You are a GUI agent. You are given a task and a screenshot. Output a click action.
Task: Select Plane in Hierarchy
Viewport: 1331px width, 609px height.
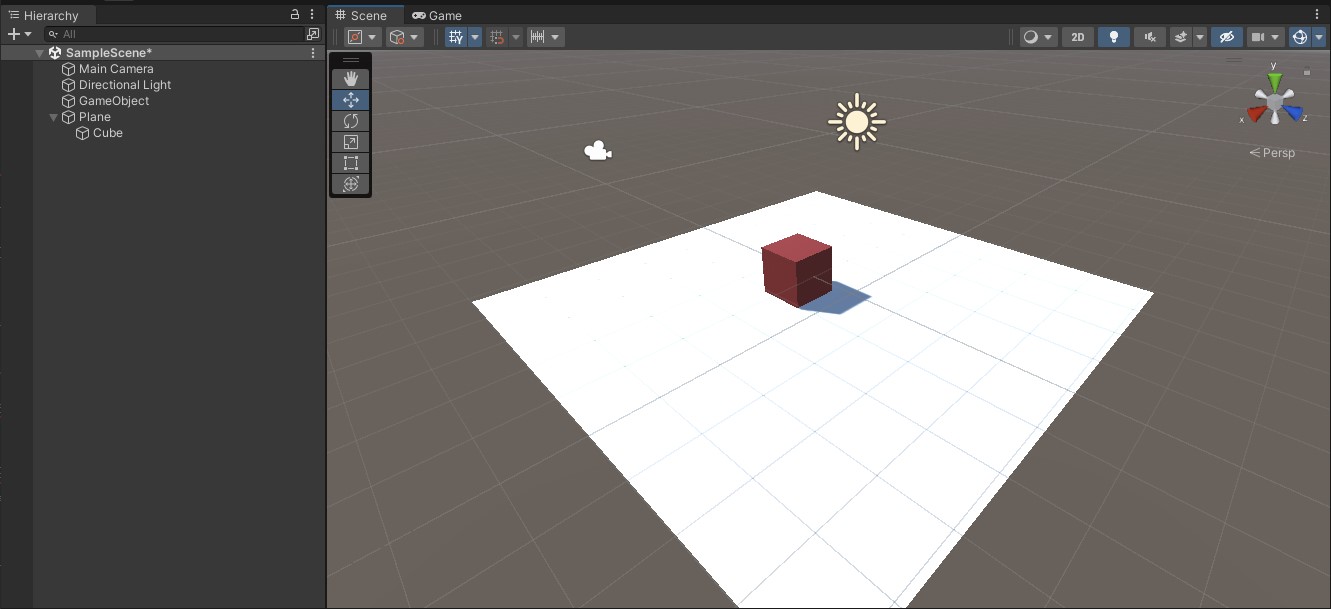tap(95, 117)
